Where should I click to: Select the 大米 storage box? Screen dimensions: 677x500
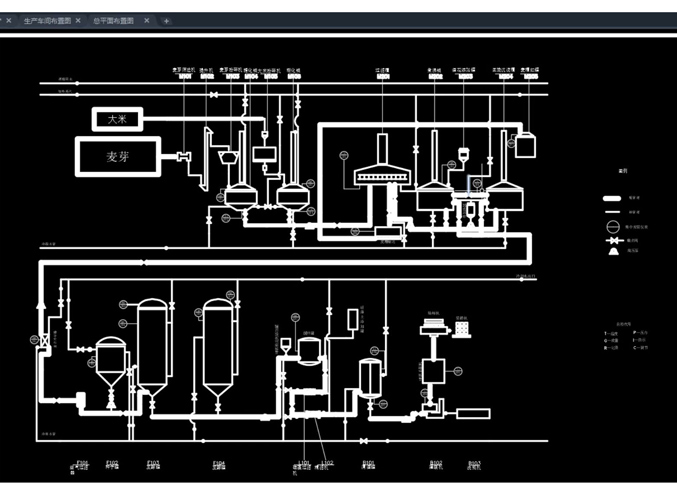tap(118, 119)
